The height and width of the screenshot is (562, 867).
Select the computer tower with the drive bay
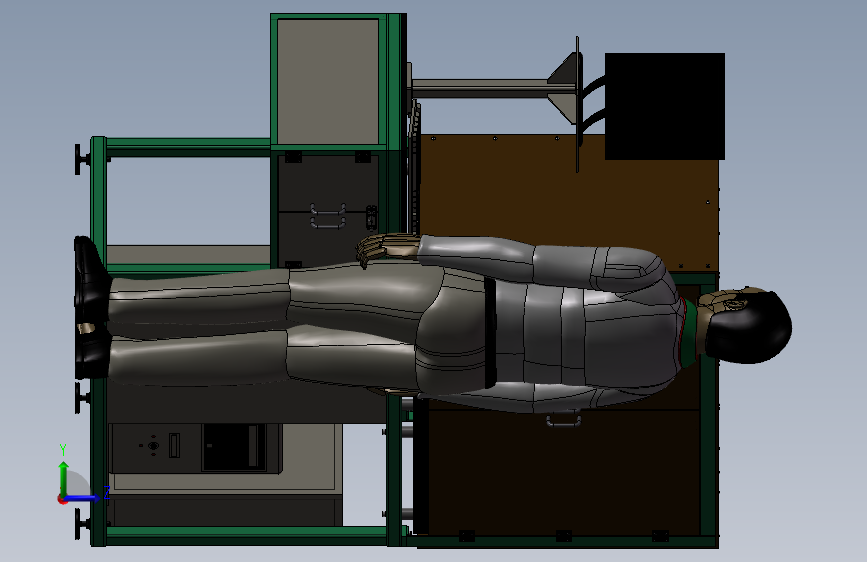(x=195, y=448)
